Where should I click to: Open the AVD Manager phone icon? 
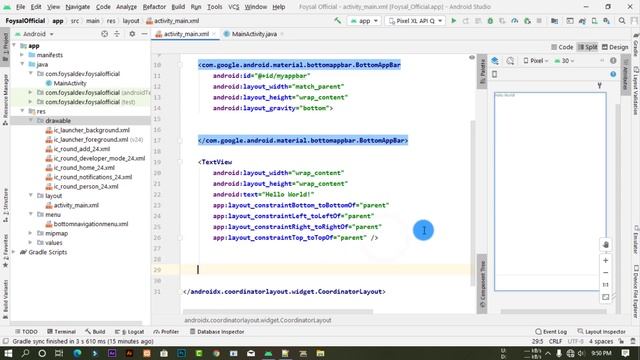point(594,20)
